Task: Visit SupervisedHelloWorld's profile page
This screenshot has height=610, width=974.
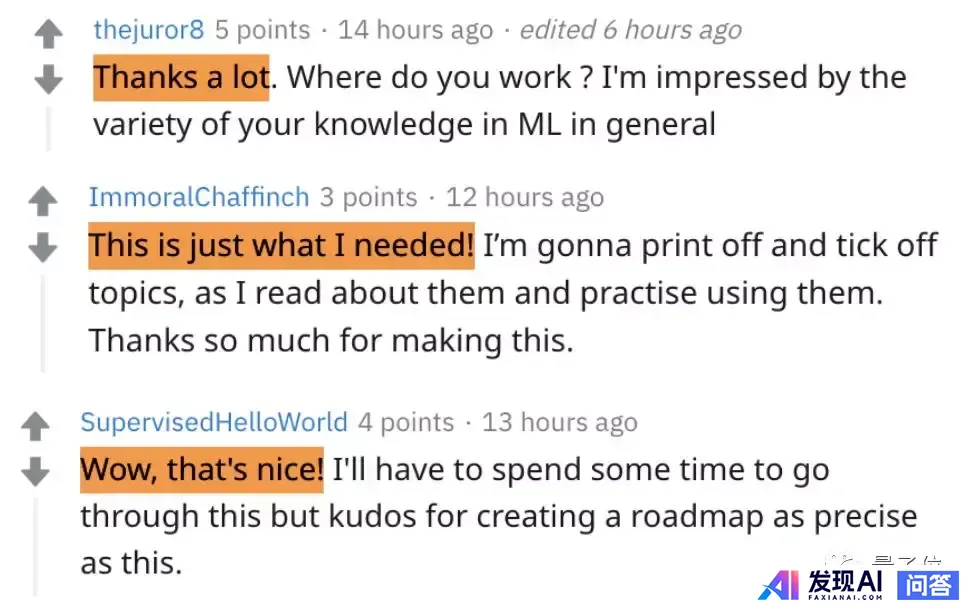Action: click(214, 422)
